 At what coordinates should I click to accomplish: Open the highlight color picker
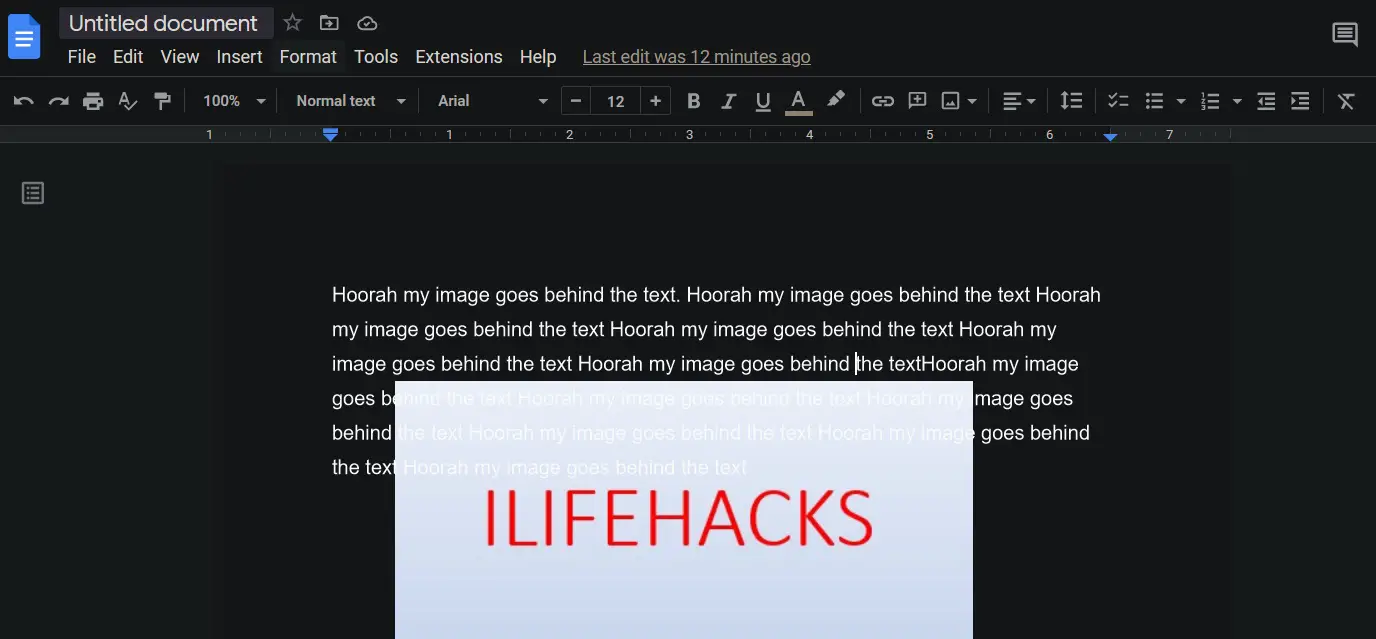pyautogui.click(x=835, y=100)
